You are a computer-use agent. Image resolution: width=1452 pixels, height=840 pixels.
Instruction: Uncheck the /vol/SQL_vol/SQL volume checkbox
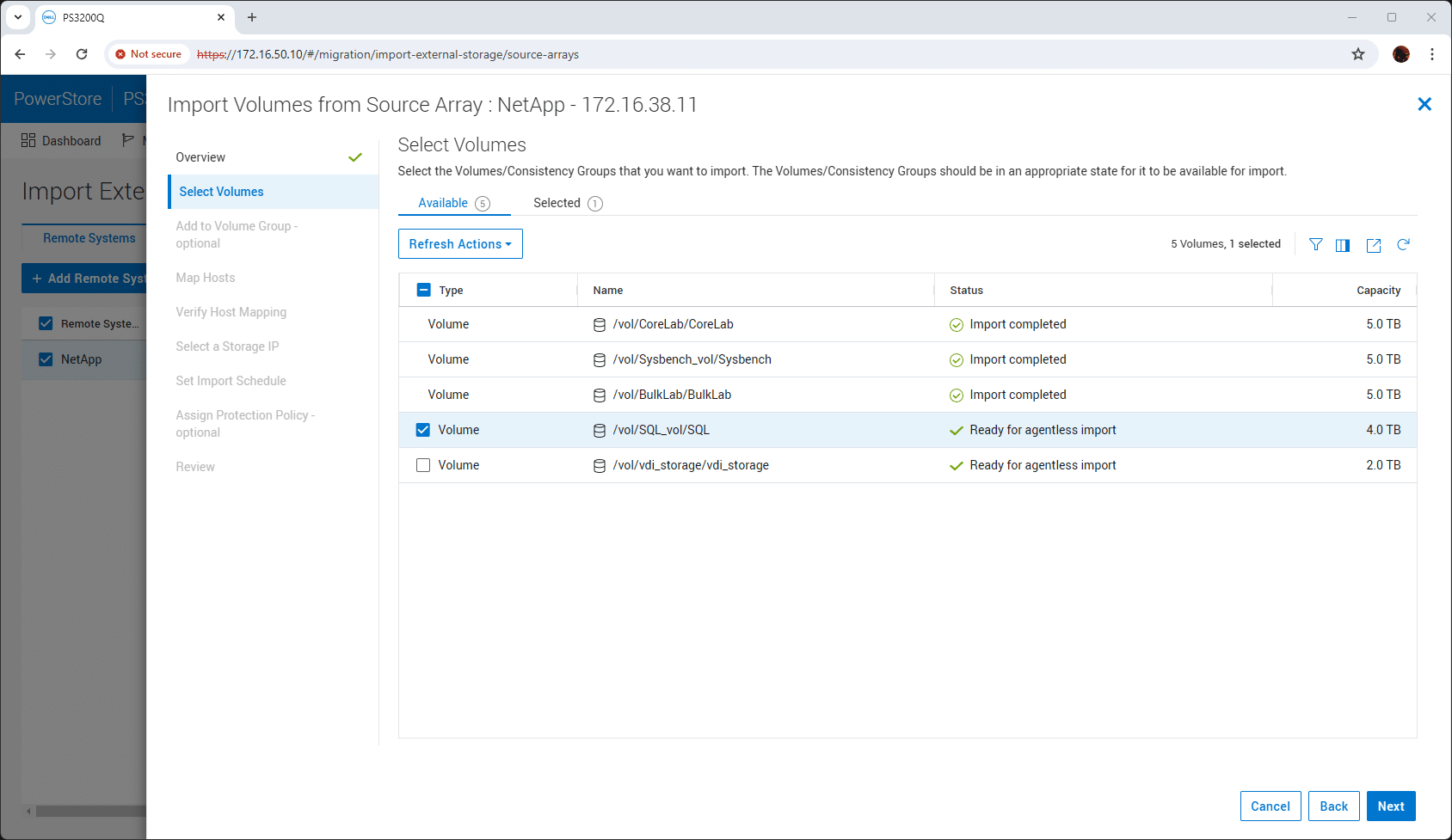click(x=423, y=430)
